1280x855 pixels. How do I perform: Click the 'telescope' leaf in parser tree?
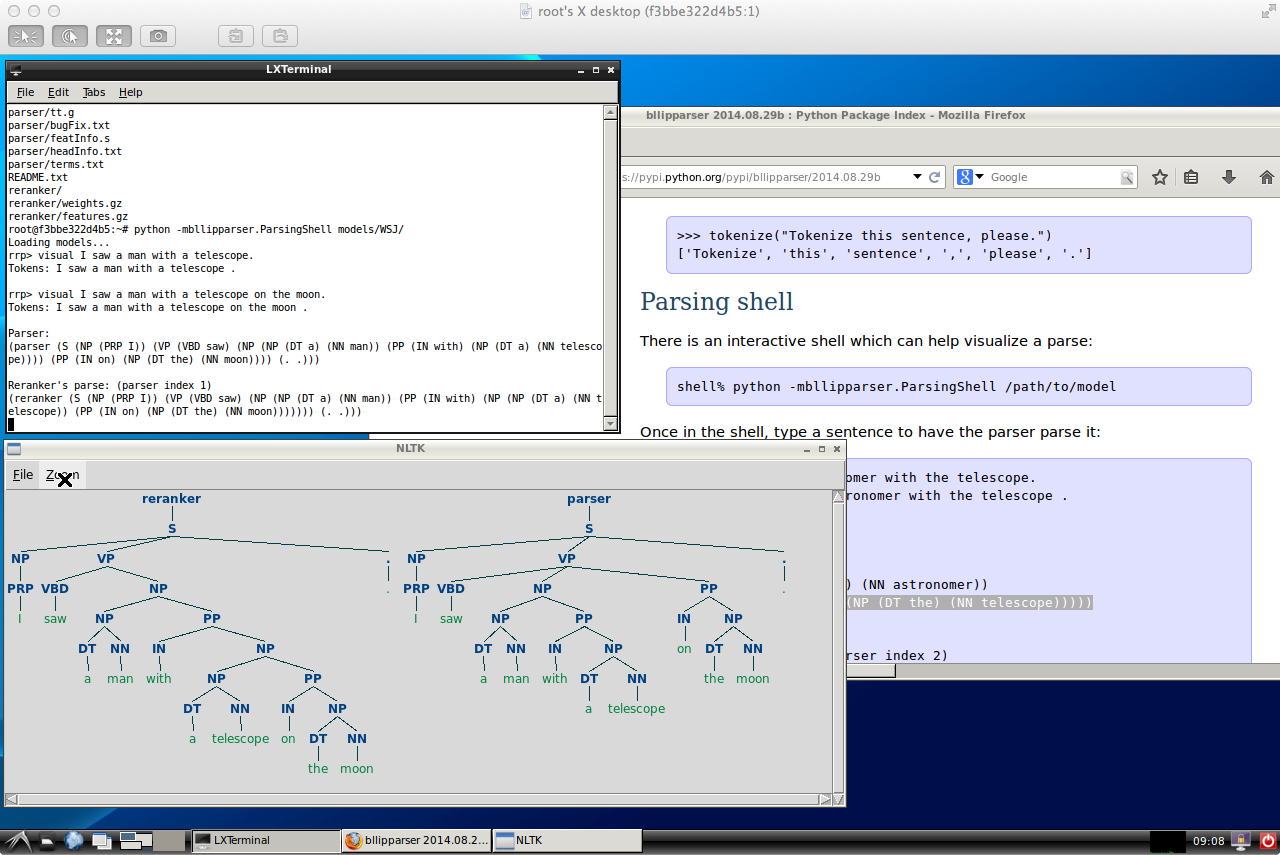636,708
